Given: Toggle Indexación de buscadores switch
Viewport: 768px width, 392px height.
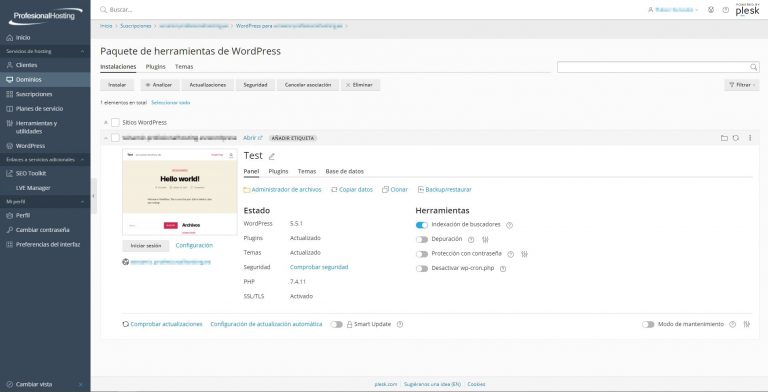Looking at the screenshot, I should [x=422, y=225].
